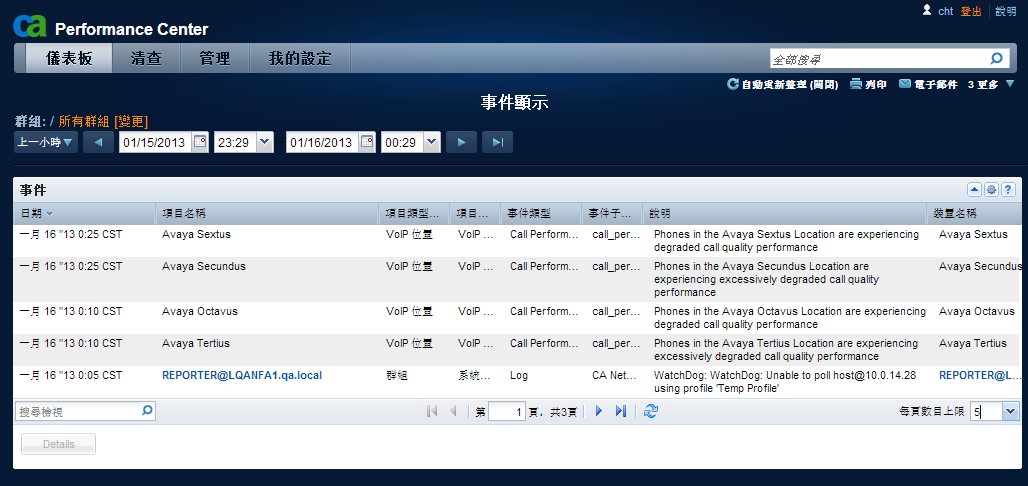Open the 每頁數目上限 page size dropdown
The width and height of the screenshot is (1028, 486).
pos(1011,411)
